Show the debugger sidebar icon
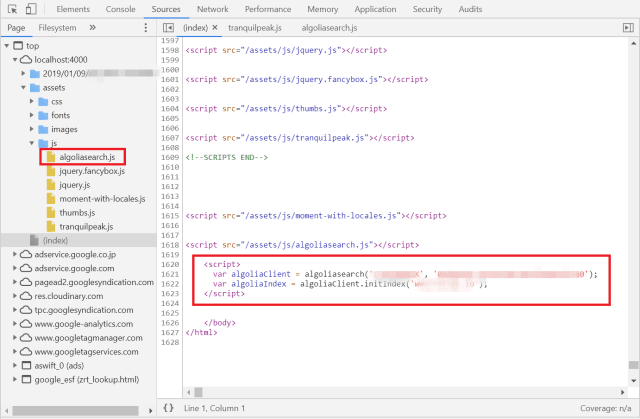 [x=628, y=27]
